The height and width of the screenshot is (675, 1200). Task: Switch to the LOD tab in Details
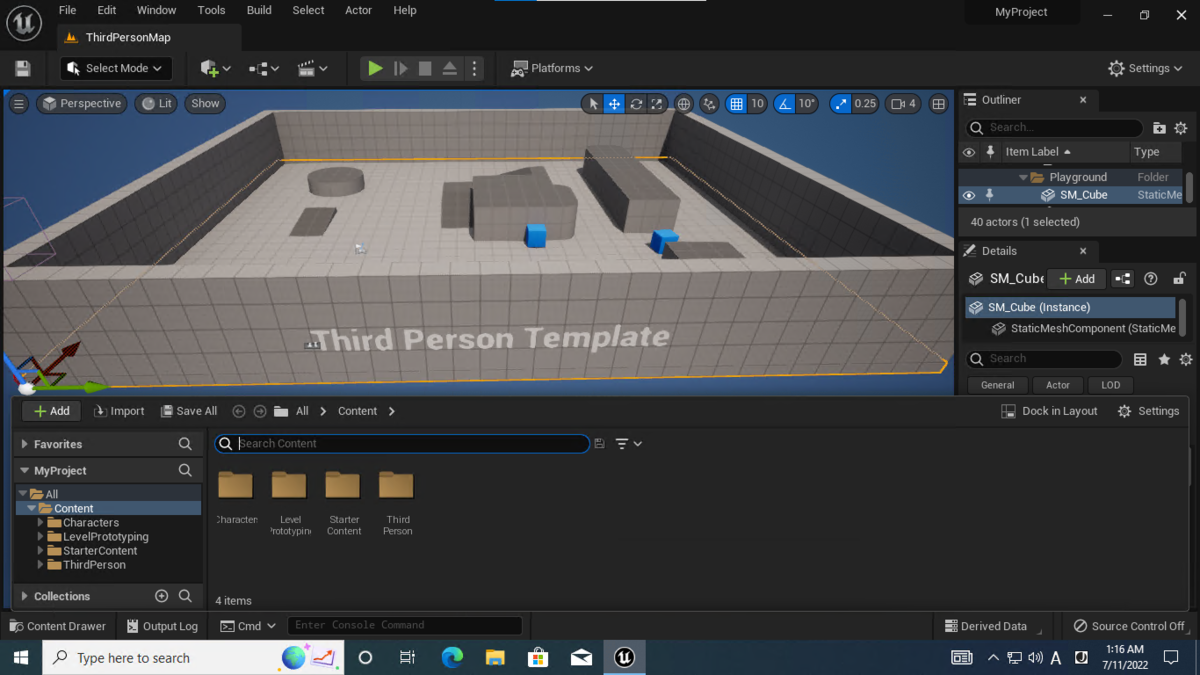tap(1110, 385)
